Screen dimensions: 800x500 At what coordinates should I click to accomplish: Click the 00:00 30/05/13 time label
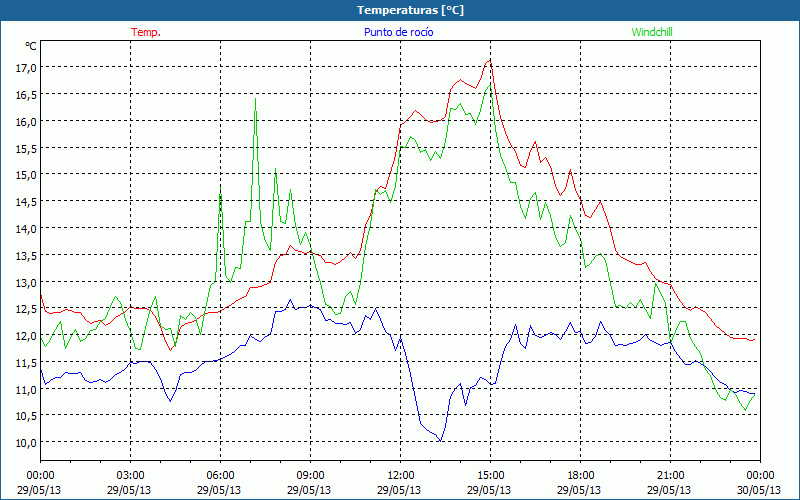click(x=760, y=483)
